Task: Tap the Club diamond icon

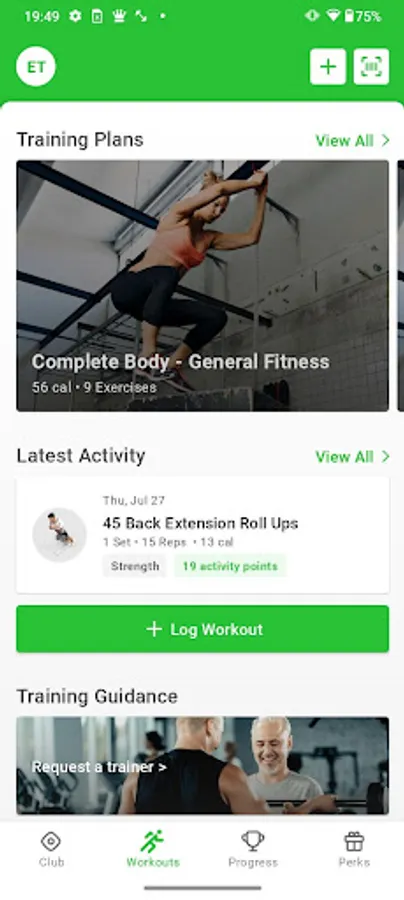Action: click(51, 841)
